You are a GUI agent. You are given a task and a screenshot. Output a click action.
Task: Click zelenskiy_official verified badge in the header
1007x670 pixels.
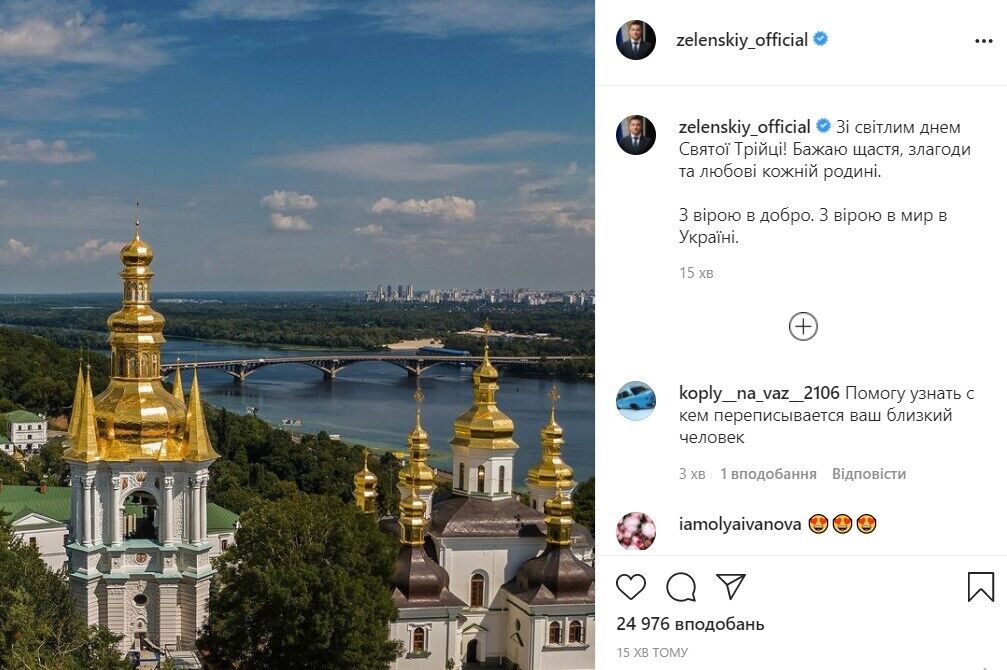pos(818,40)
